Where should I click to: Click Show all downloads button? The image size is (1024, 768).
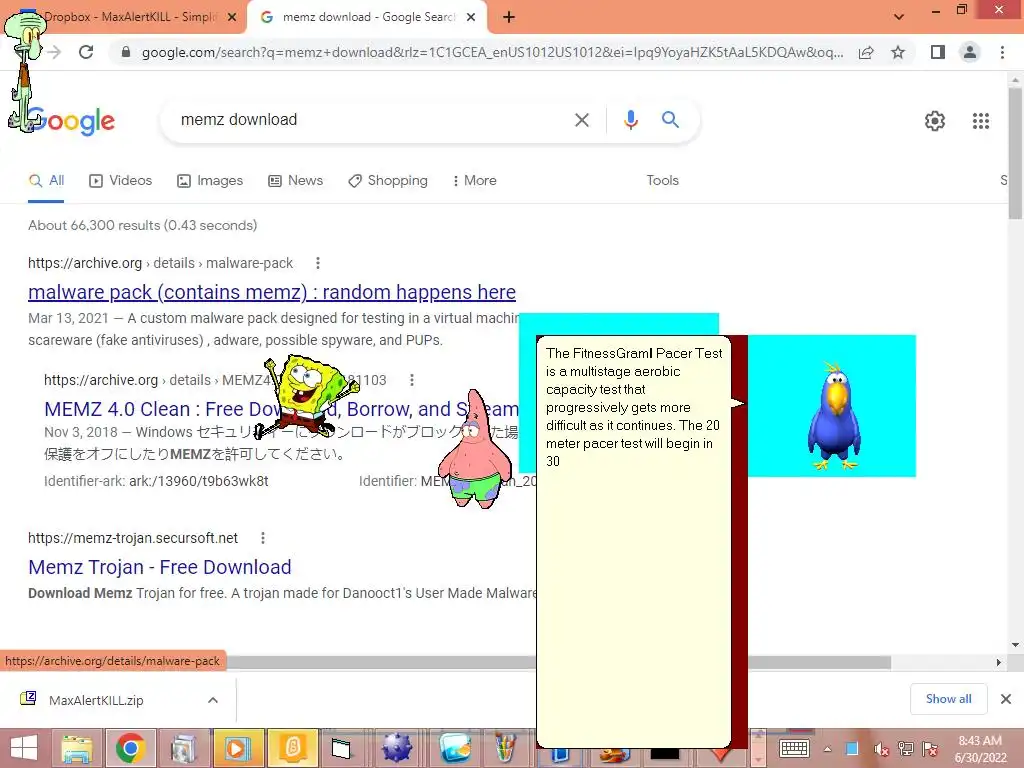(948, 699)
